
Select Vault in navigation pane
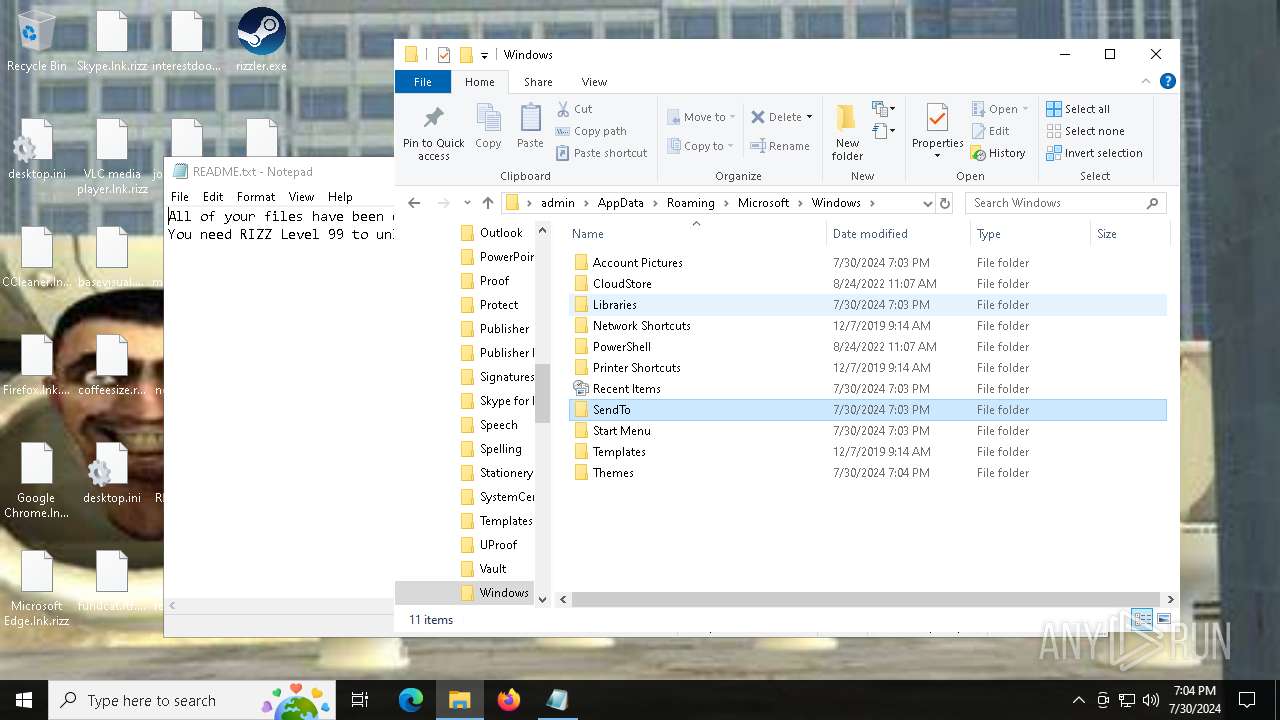click(493, 569)
